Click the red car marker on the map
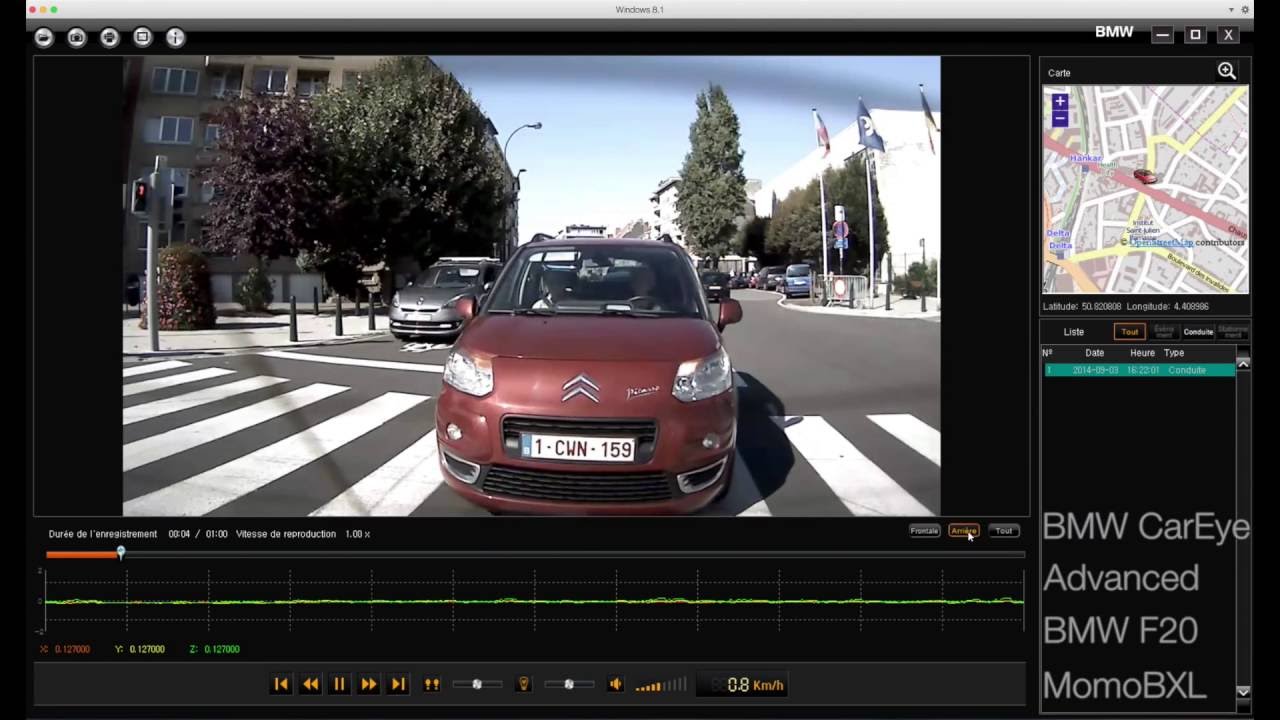1280x720 pixels. click(1145, 177)
